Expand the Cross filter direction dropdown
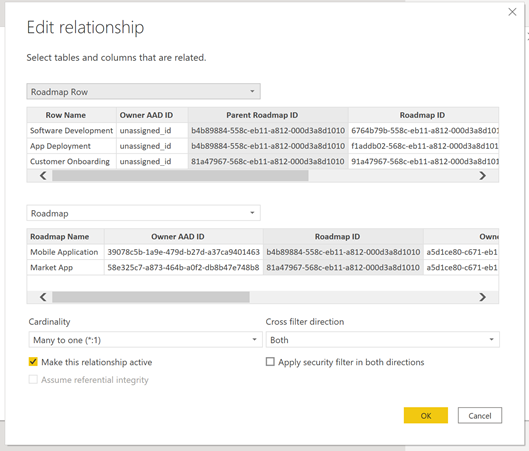 383,340
